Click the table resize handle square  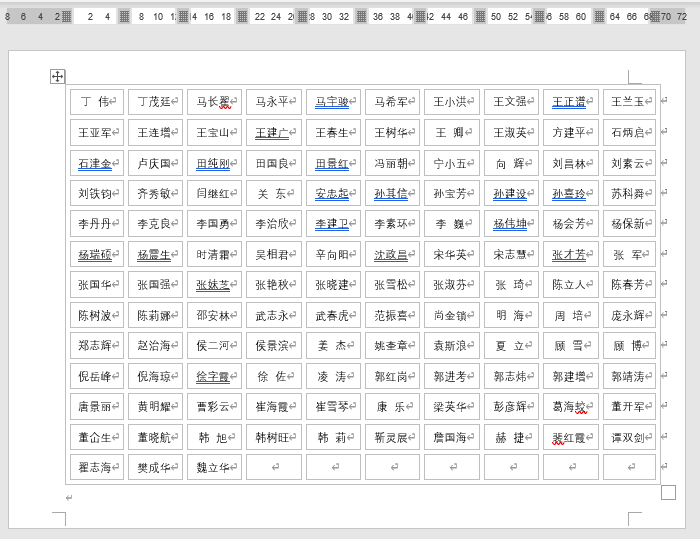(x=668, y=493)
